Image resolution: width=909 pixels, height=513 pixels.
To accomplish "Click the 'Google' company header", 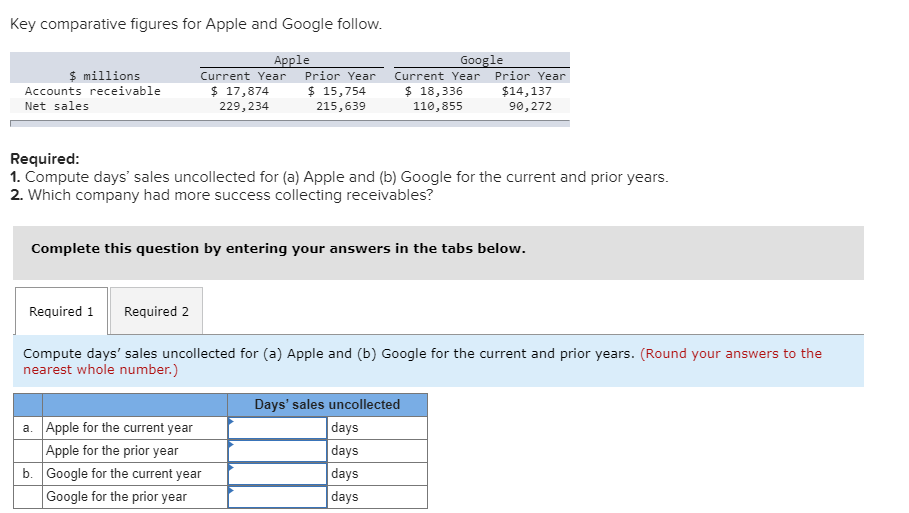I will click(x=482, y=60).
